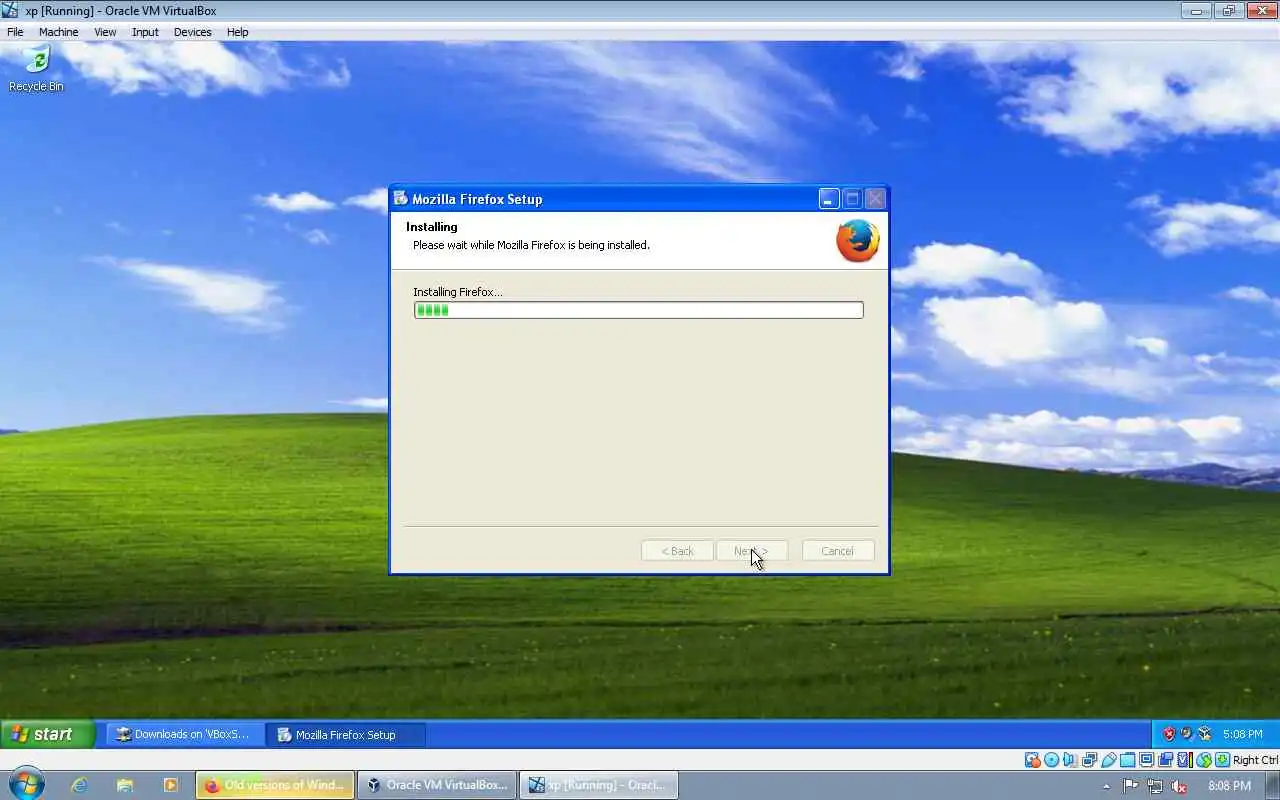Click the network adapters indicator in the VirtualBox status bar
The height and width of the screenshot is (800, 1280).
pos(1089,760)
